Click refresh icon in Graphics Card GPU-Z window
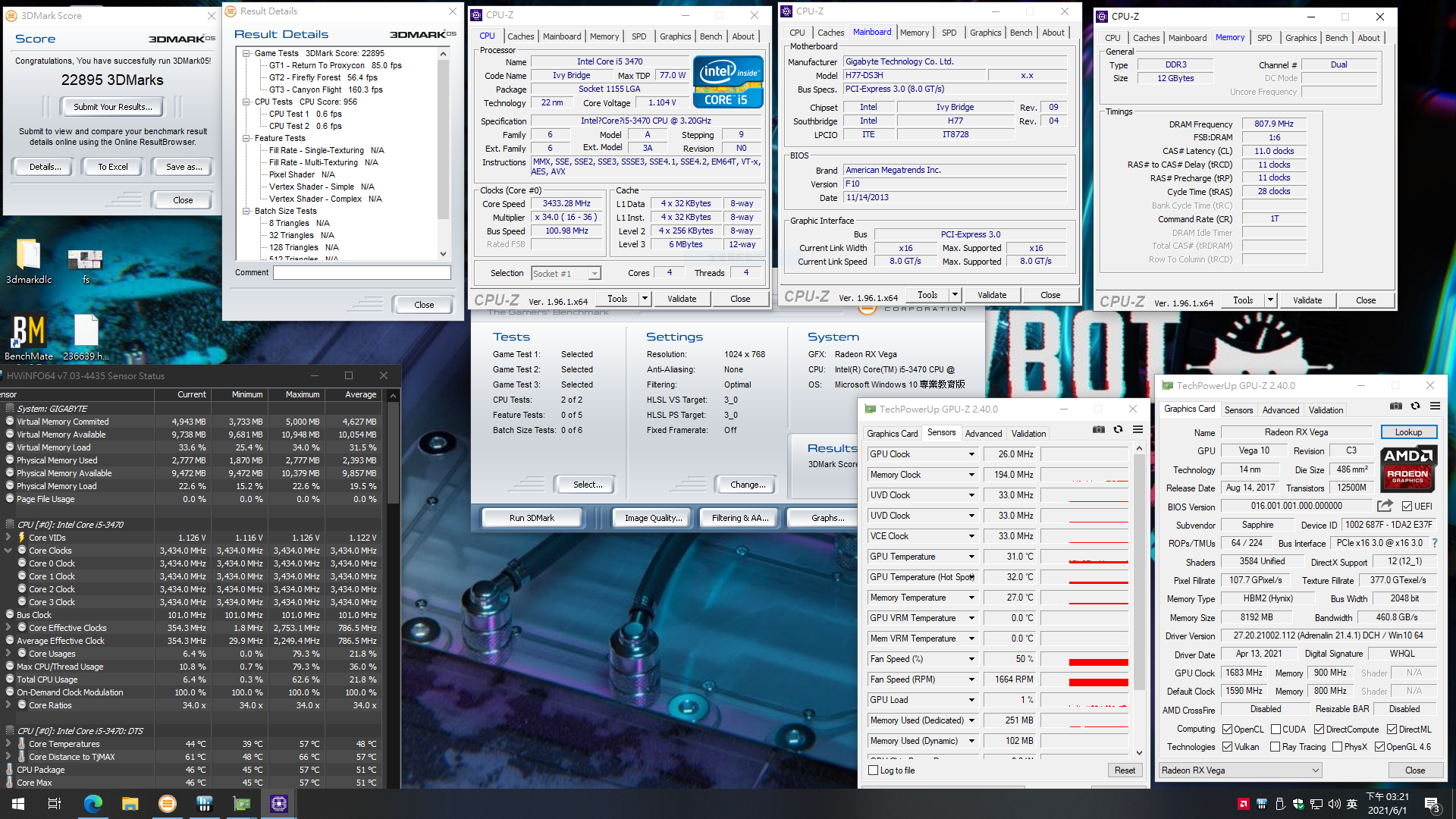Viewport: 1456px width, 819px height. pos(1415,406)
